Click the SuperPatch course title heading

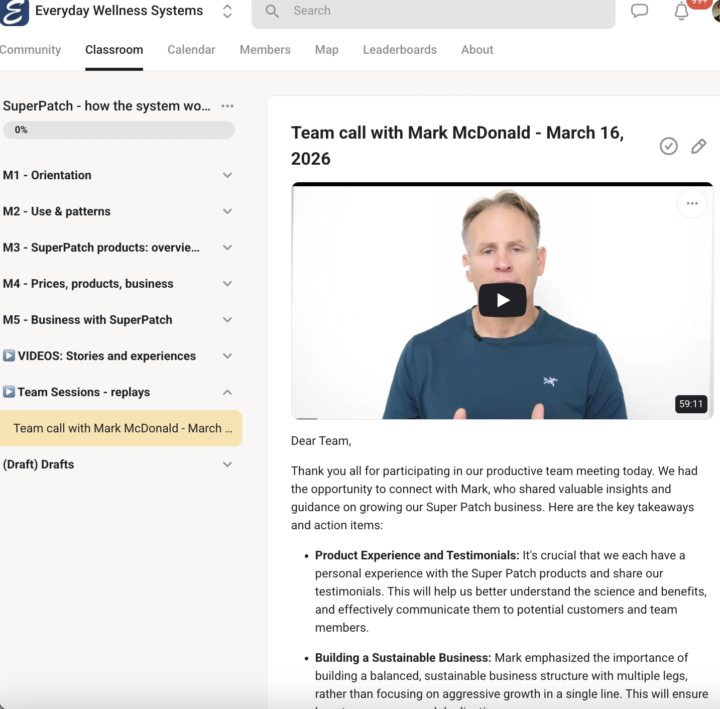click(x=107, y=106)
